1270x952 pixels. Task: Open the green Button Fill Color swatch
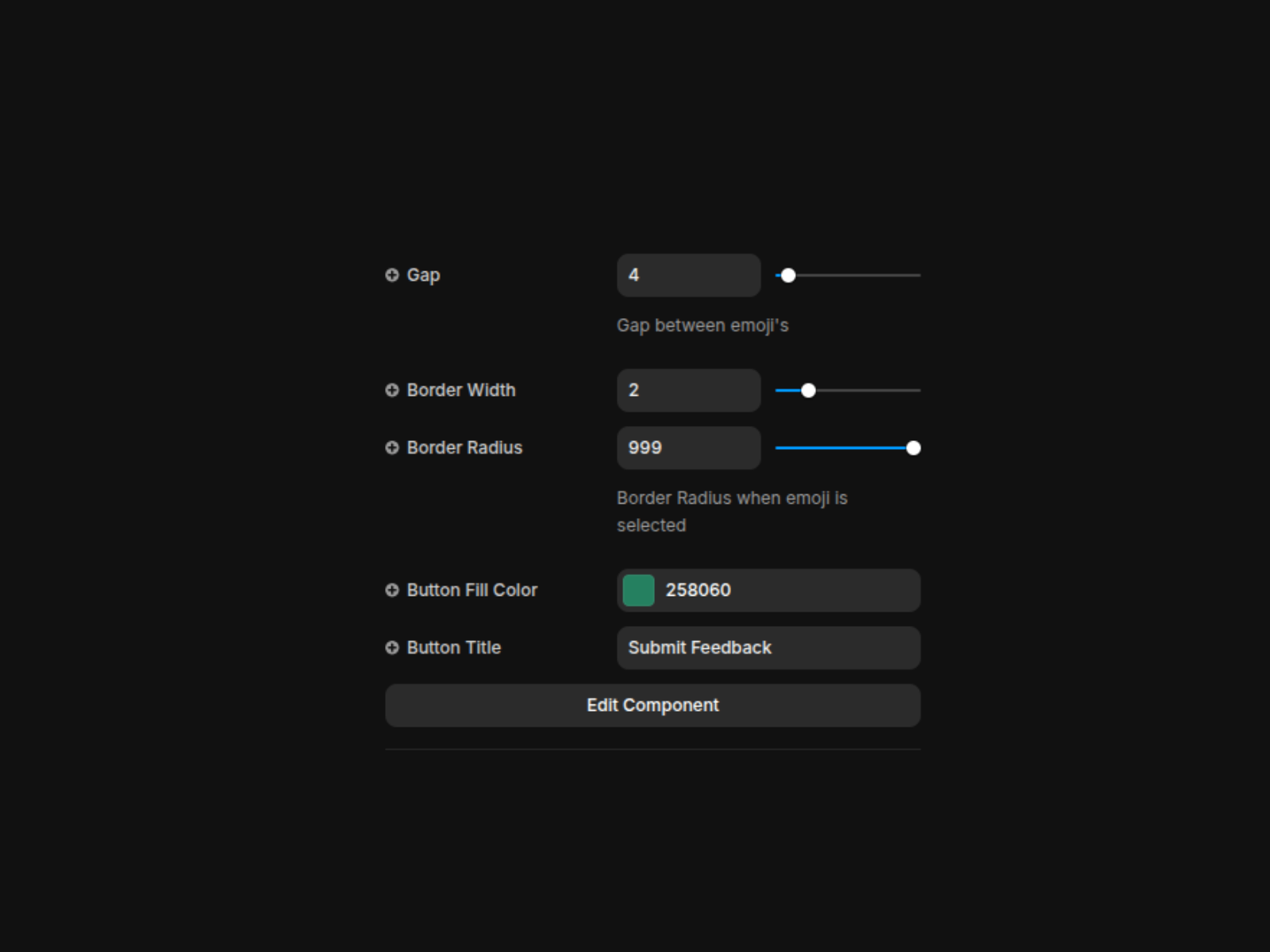click(638, 590)
